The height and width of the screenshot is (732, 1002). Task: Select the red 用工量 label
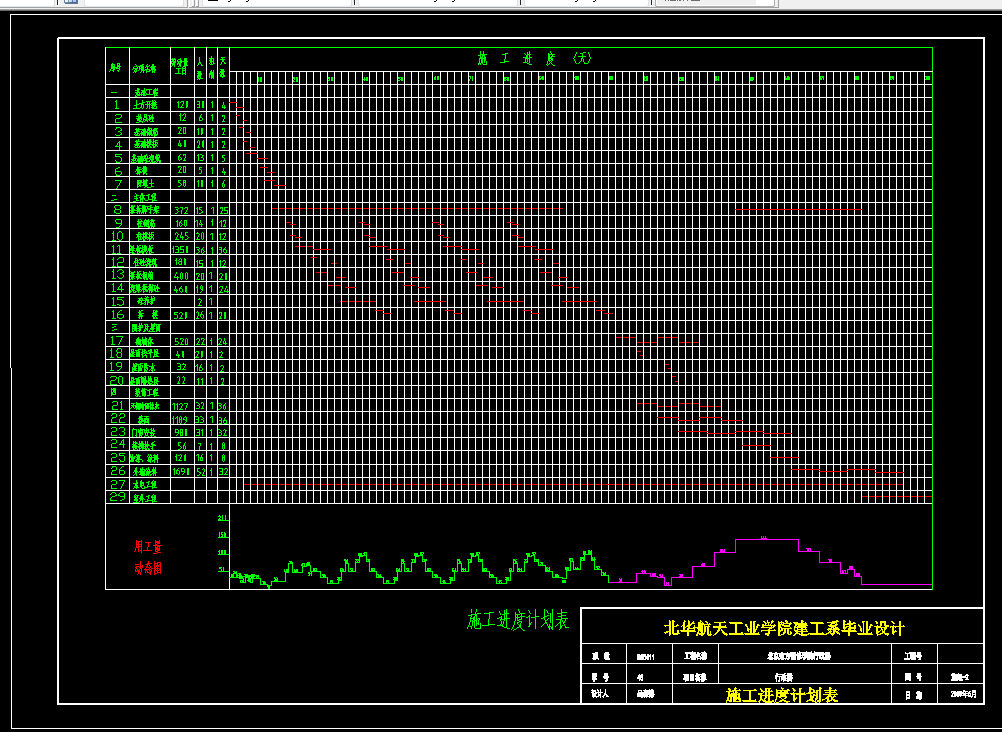click(x=148, y=547)
